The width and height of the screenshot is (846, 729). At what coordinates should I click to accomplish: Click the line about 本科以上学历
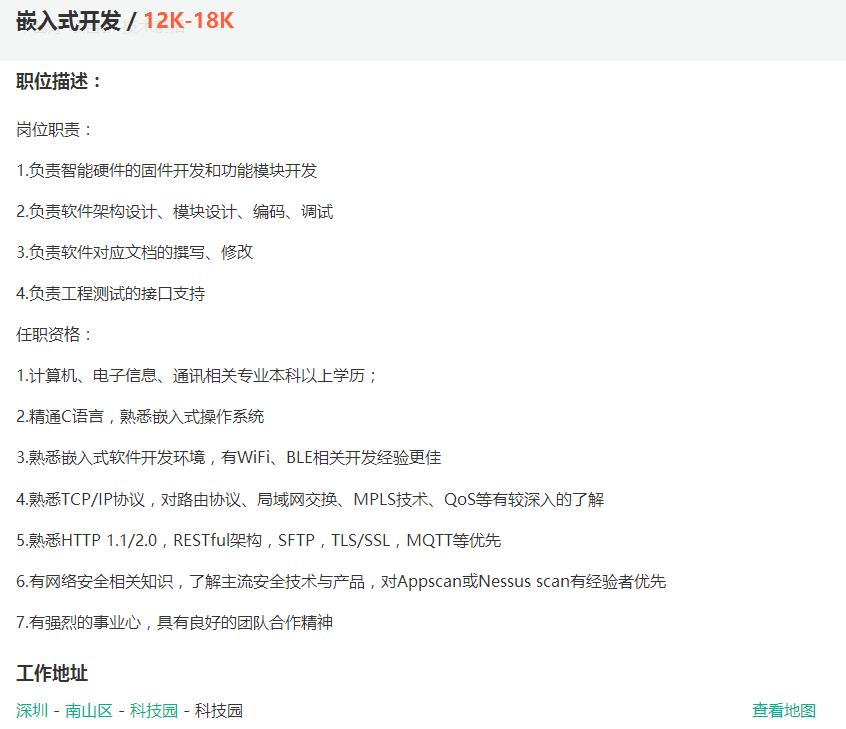pos(196,376)
